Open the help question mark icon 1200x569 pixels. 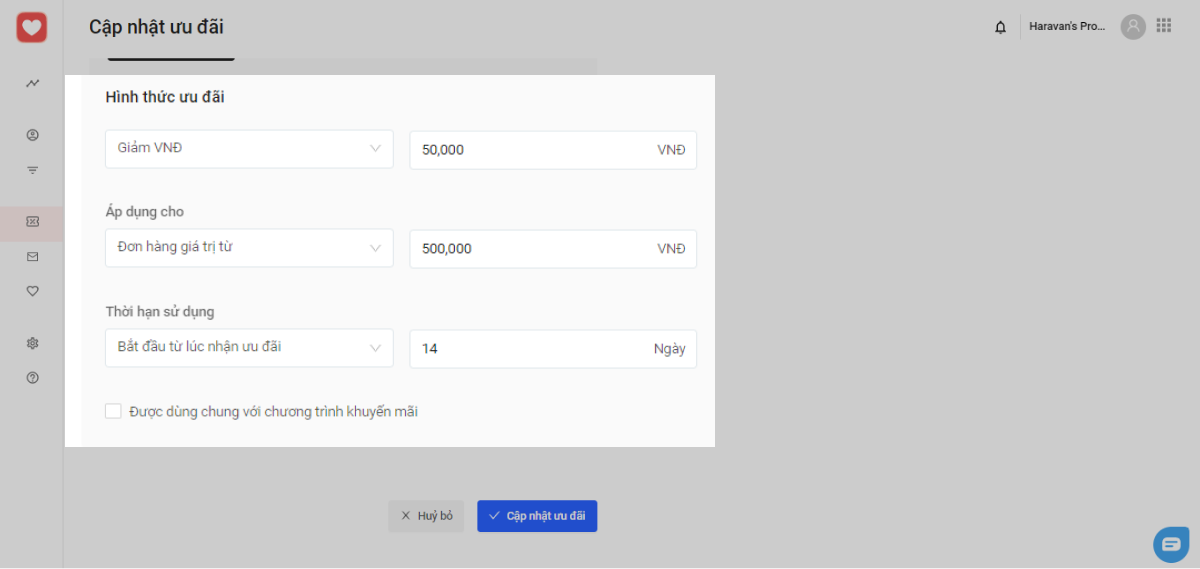pos(32,378)
